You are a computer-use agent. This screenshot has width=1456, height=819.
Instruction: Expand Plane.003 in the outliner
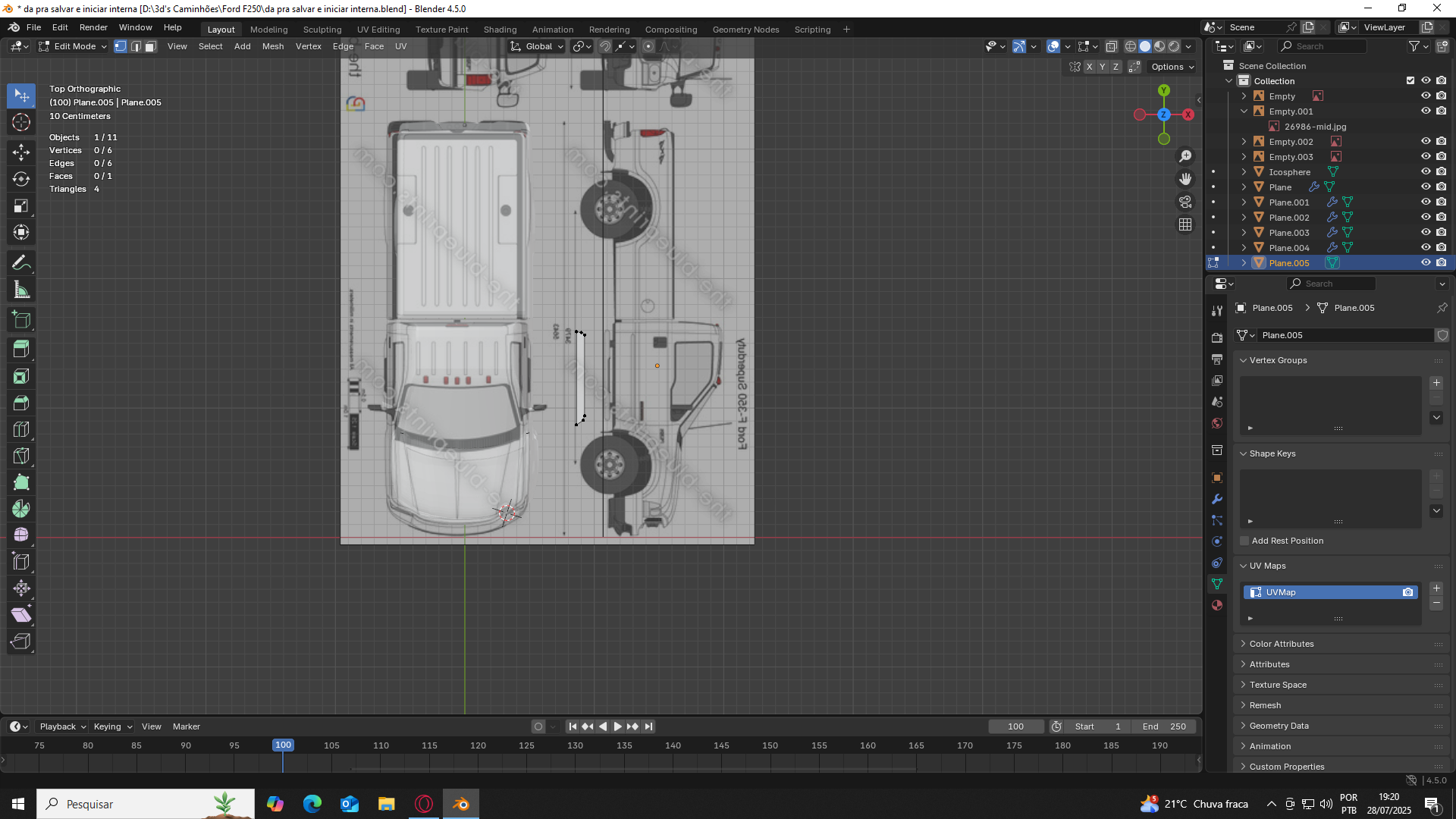click(x=1244, y=233)
